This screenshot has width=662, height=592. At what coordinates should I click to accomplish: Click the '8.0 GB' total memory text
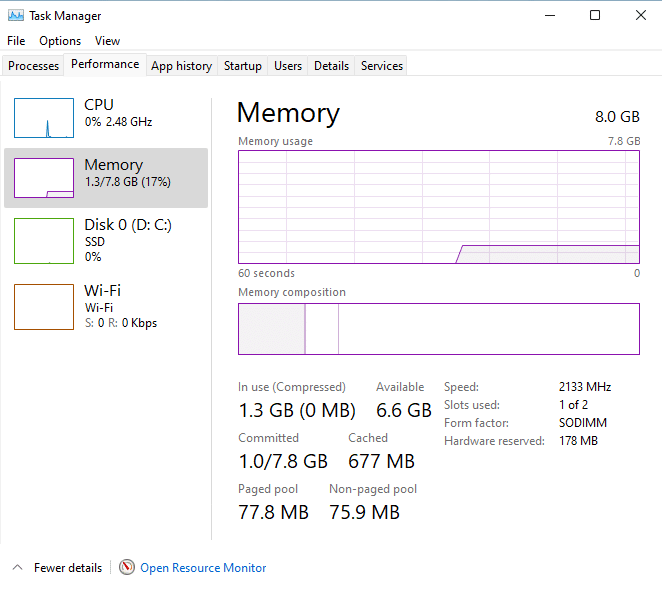pos(617,117)
